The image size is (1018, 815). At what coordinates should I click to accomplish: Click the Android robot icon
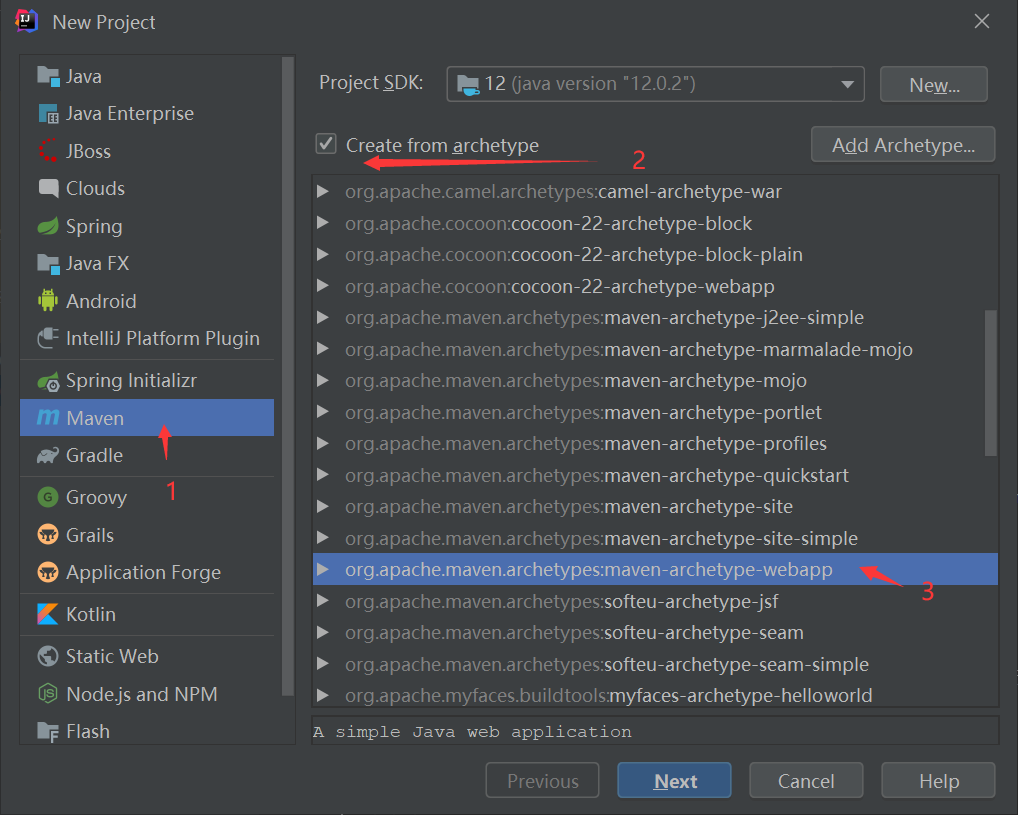[48, 301]
